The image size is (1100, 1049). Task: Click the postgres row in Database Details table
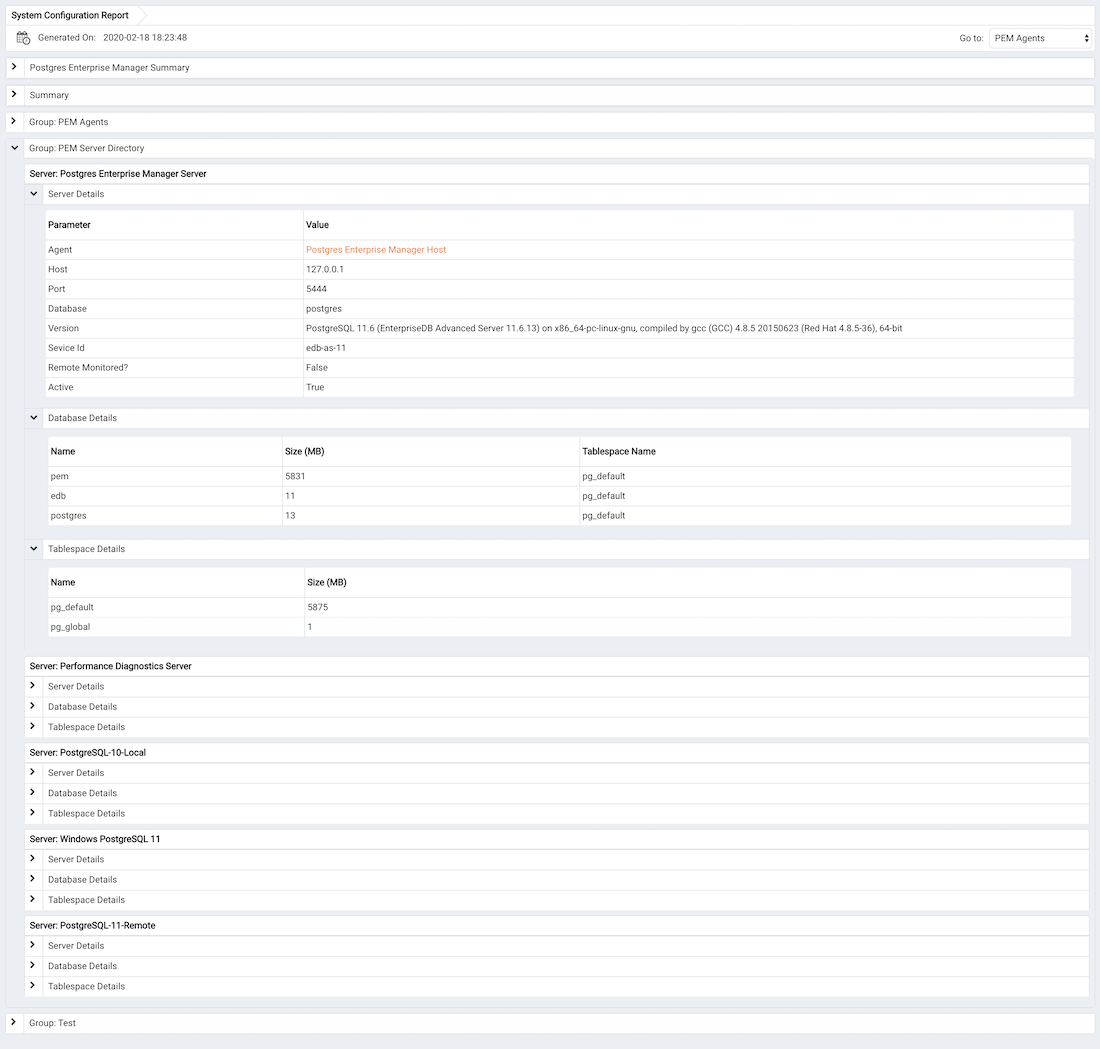559,516
